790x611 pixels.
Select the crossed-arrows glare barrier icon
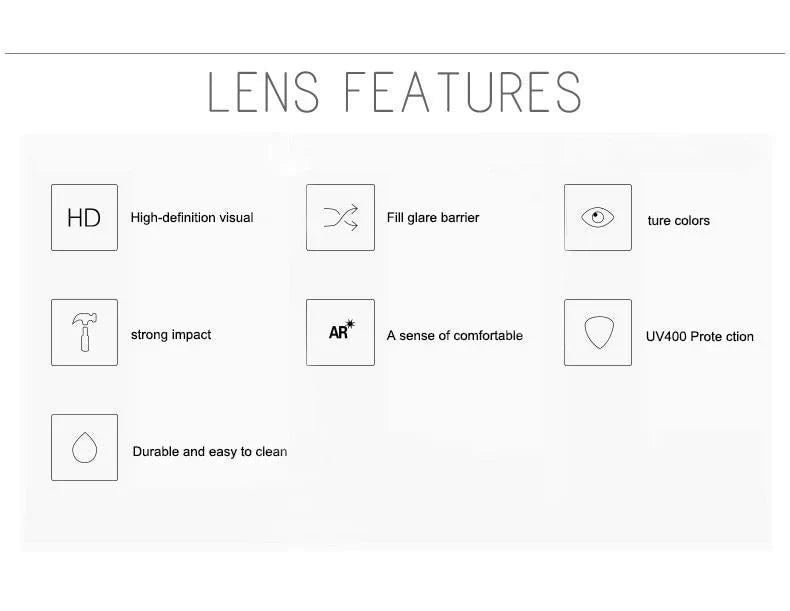(x=340, y=218)
